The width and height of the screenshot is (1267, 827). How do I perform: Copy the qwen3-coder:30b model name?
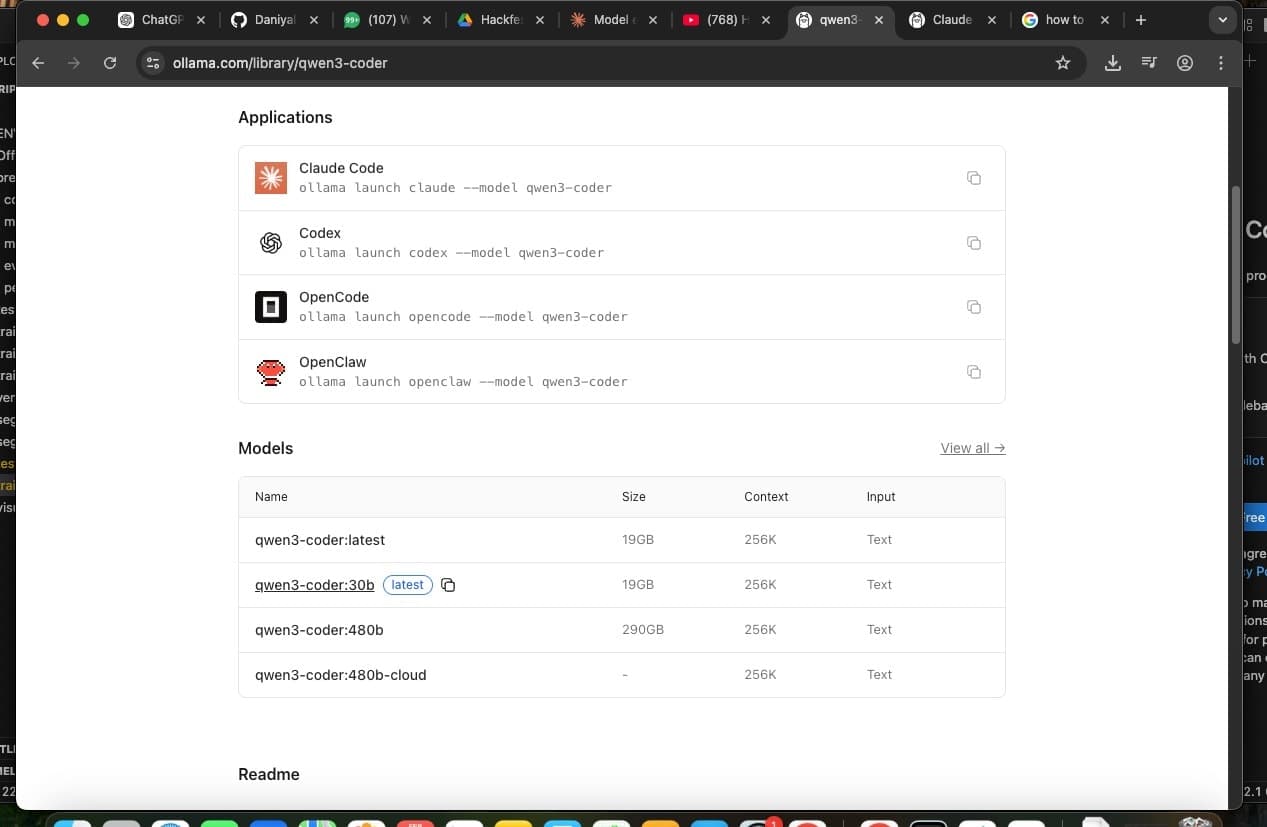[448, 585]
